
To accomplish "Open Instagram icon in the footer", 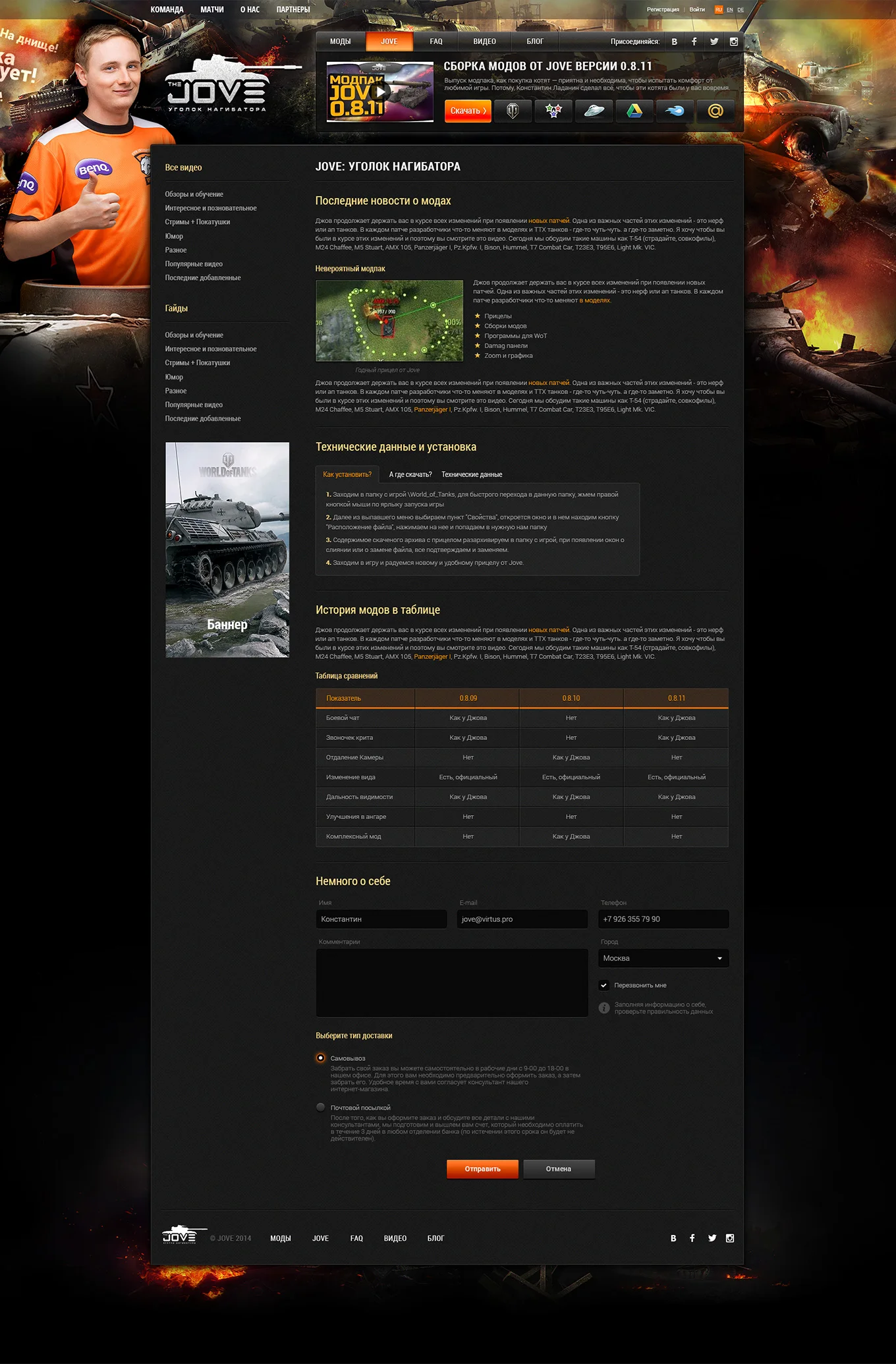I will click(x=730, y=1238).
